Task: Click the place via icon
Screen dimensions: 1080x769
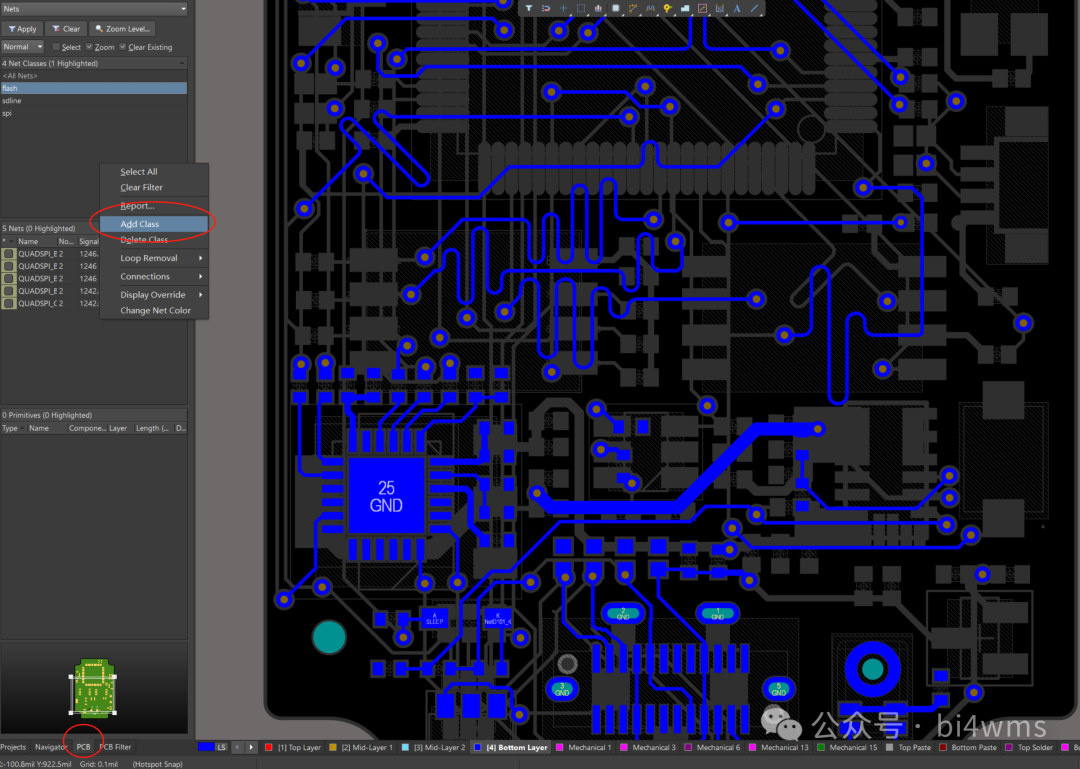Action: (667, 8)
